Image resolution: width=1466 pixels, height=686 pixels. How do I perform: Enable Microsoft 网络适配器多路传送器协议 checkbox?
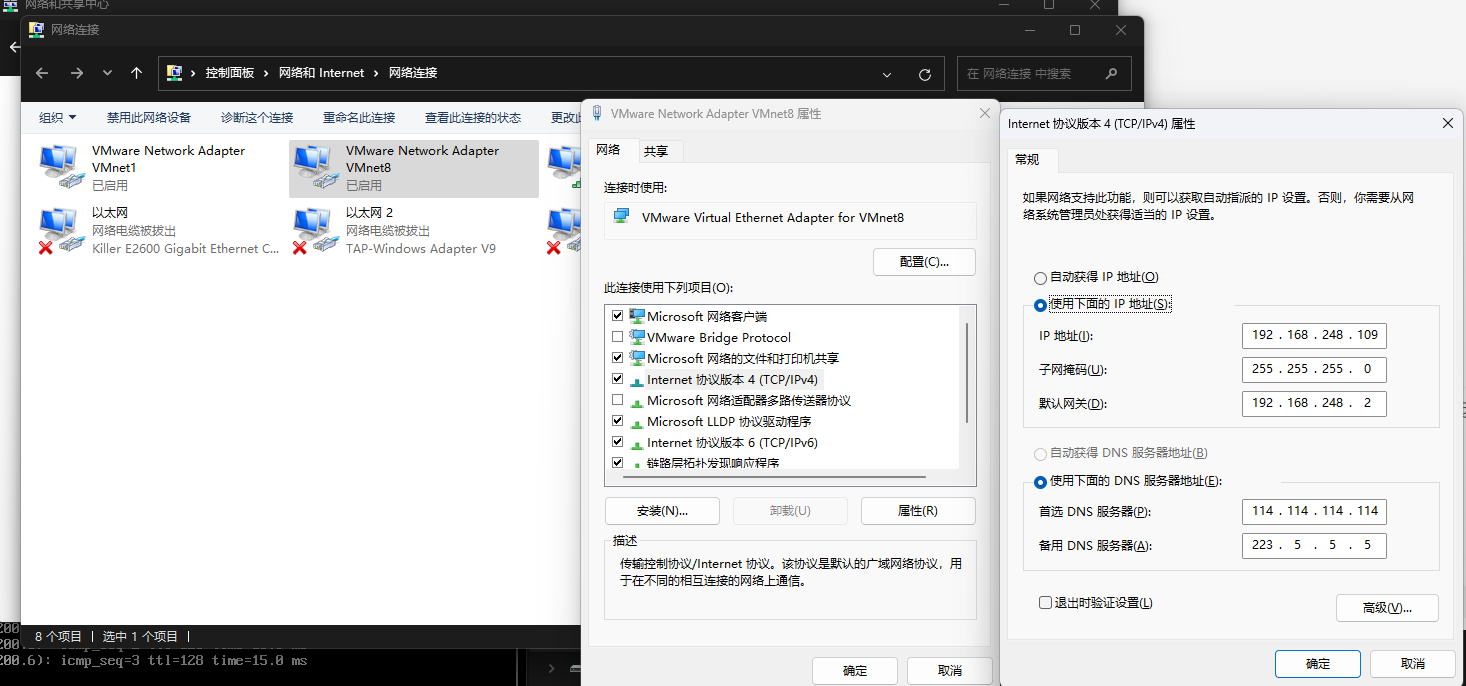pos(617,400)
